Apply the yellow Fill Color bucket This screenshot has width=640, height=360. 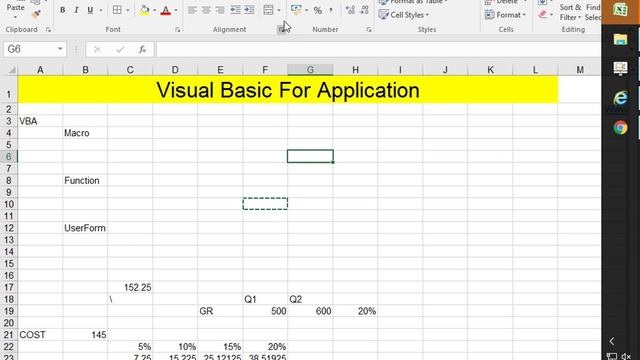(144, 10)
